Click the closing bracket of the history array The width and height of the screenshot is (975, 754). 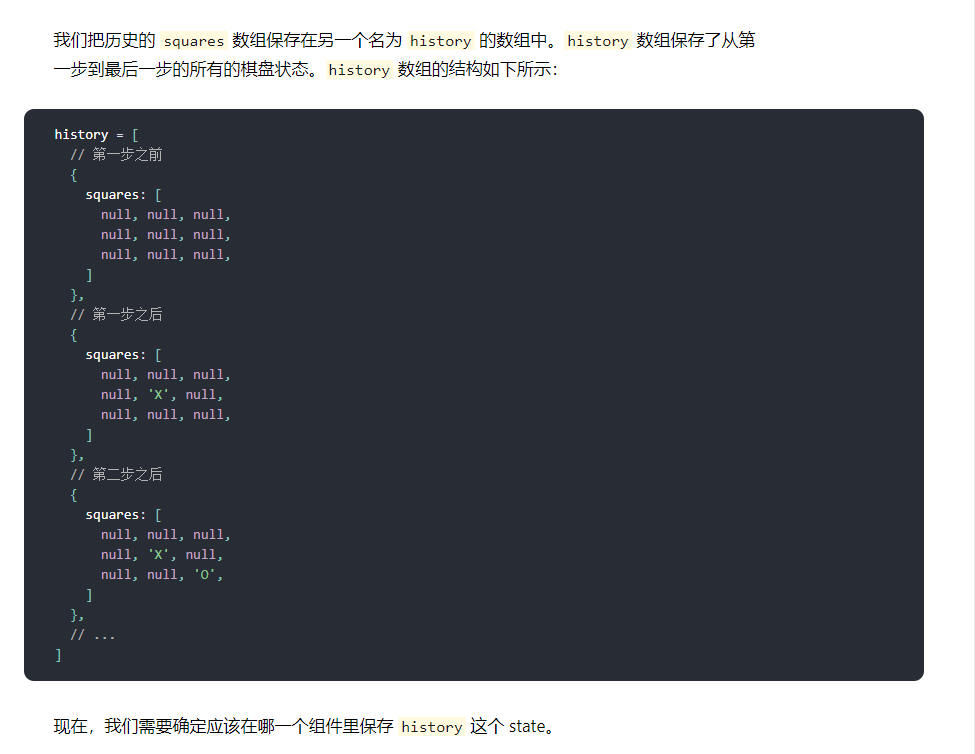coord(57,654)
